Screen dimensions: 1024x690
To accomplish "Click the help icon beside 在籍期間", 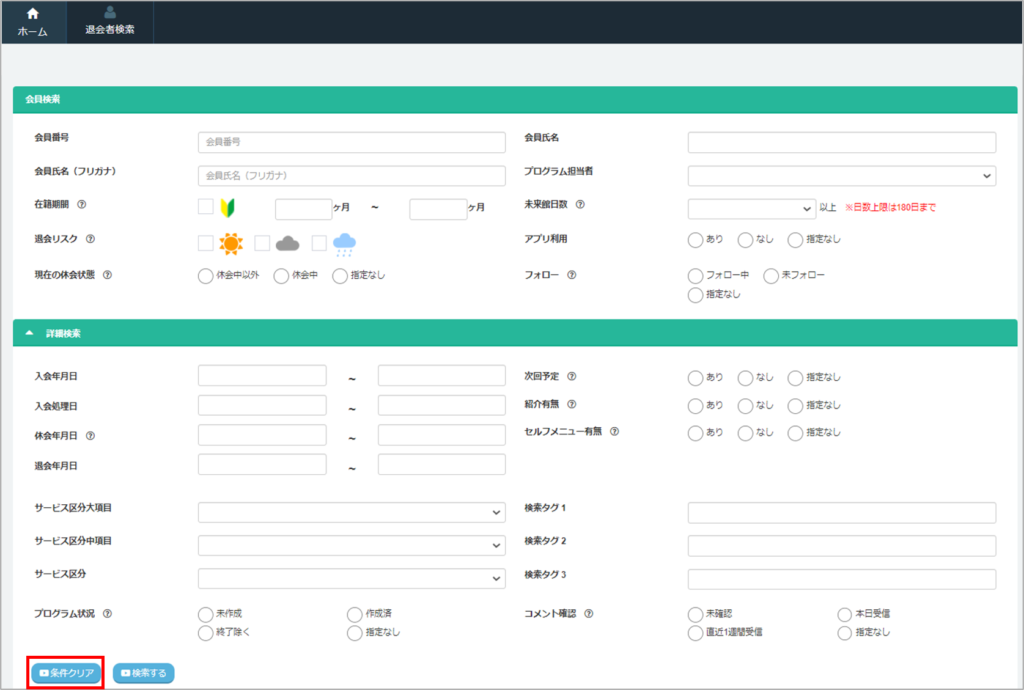I will [82, 205].
